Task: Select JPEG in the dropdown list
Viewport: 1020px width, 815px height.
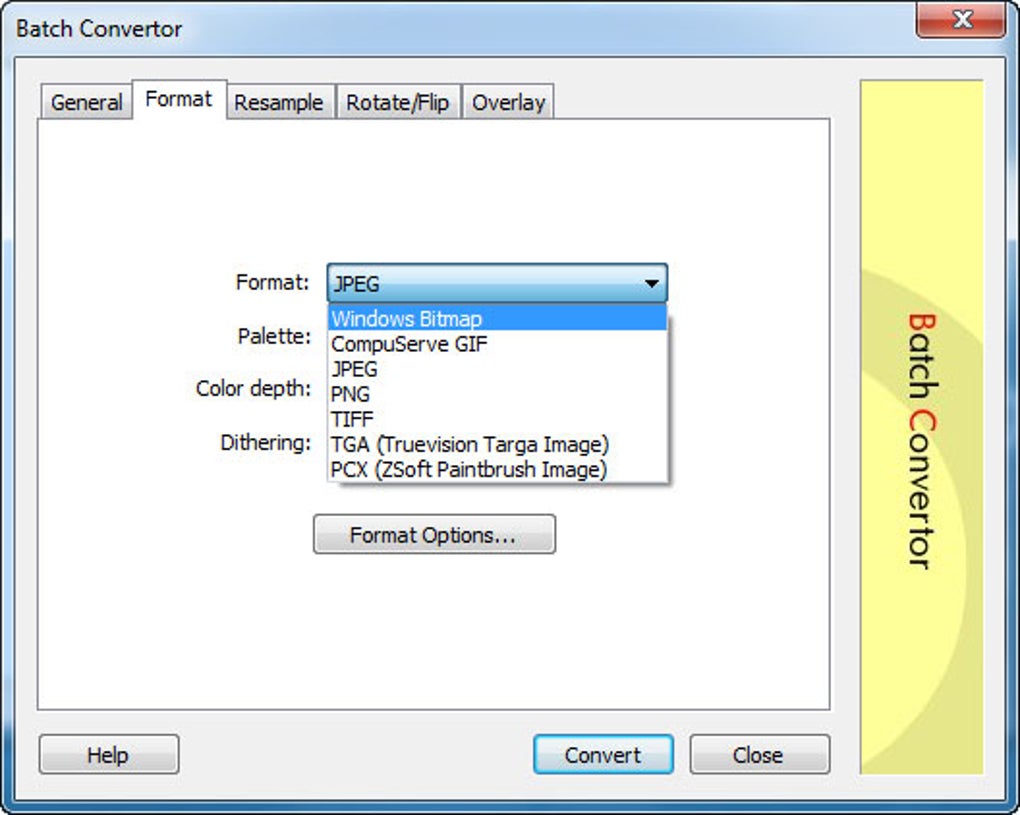Action: [497, 369]
